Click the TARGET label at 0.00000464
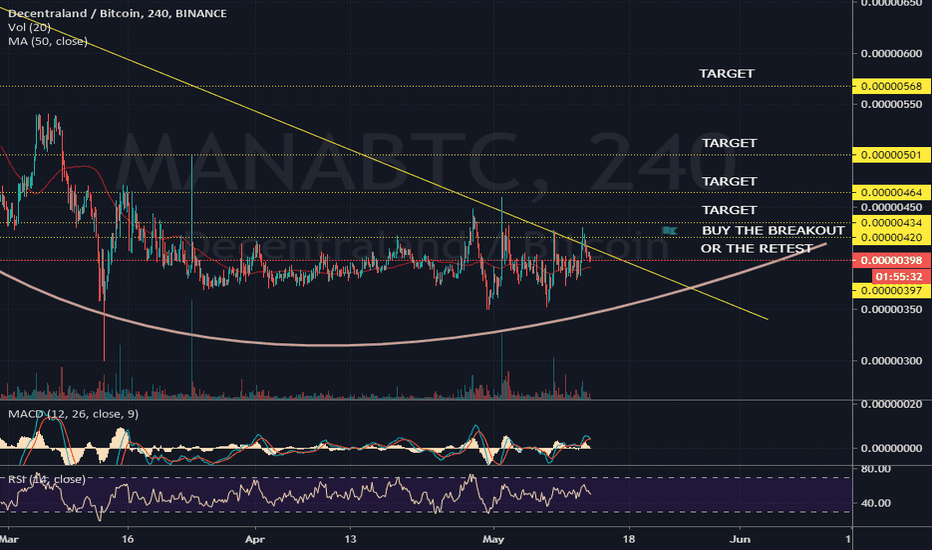Screen dimensions: 932x550 [729, 181]
